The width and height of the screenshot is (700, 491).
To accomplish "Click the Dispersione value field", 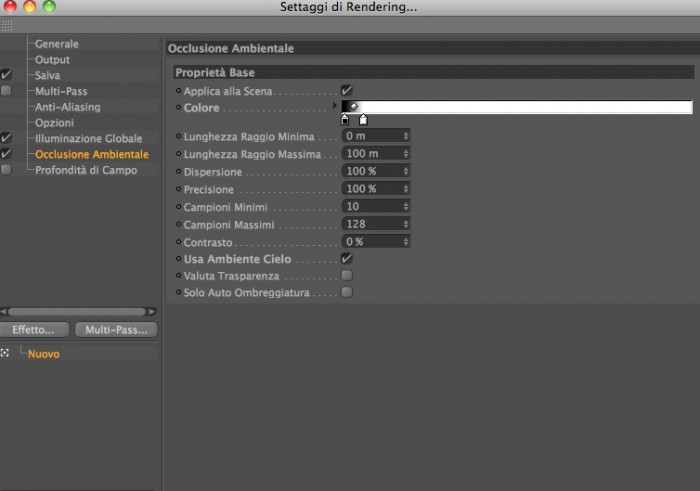I will [x=376, y=171].
